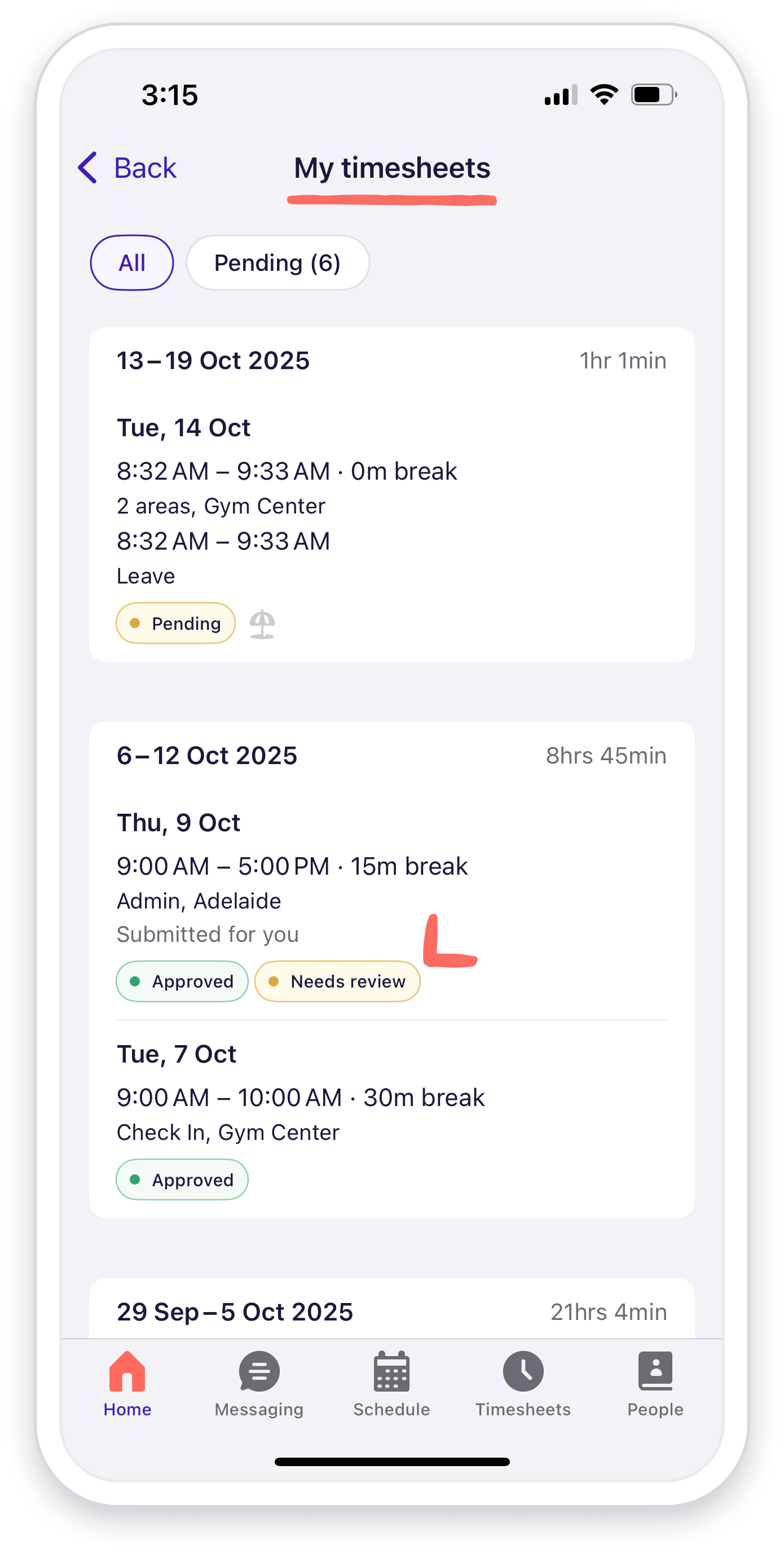Tap the Home icon in bottom bar
Screen dimensions: 784x1553
click(127, 1371)
